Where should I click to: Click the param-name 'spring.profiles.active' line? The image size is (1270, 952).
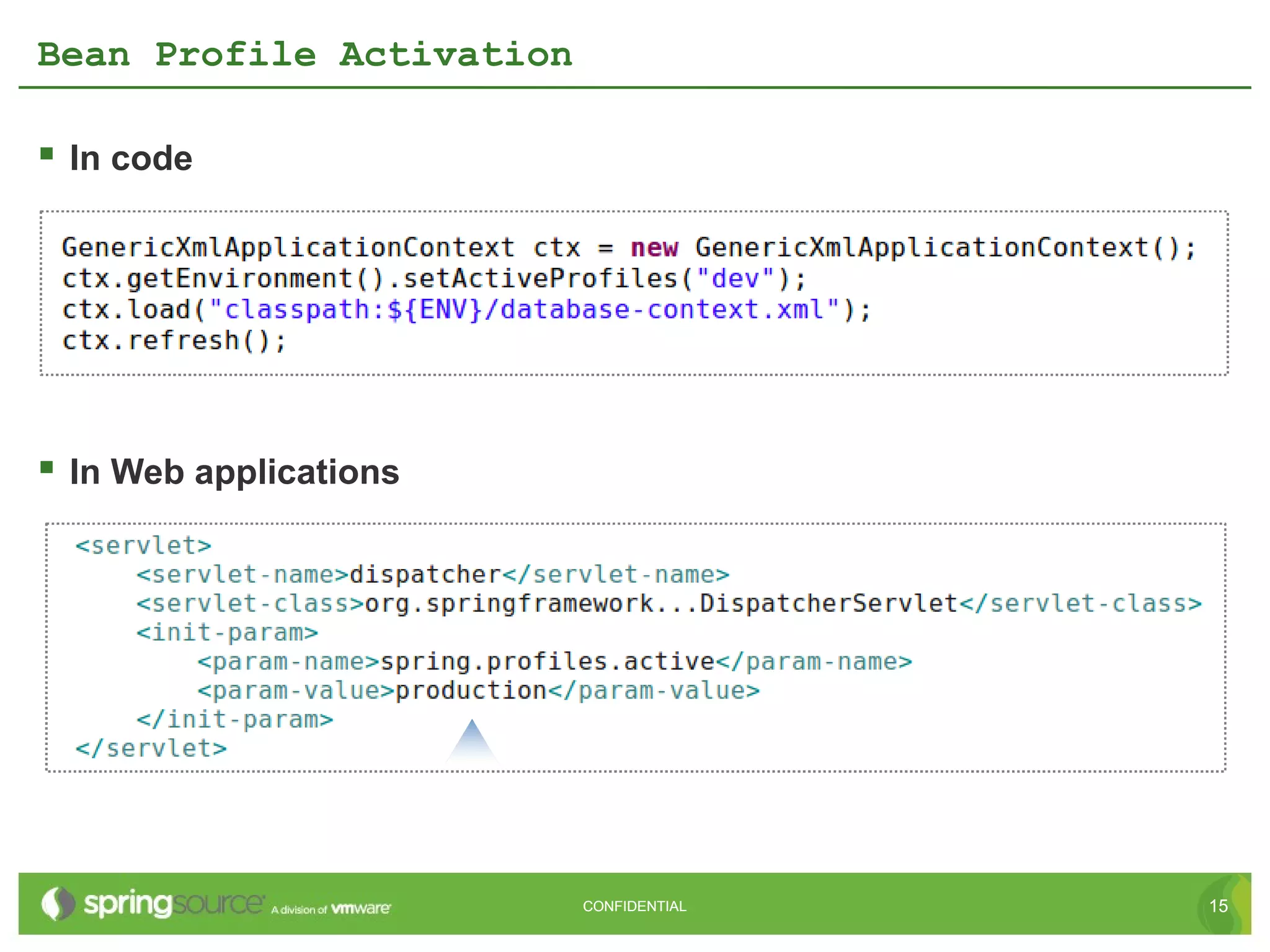click(555, 662)
